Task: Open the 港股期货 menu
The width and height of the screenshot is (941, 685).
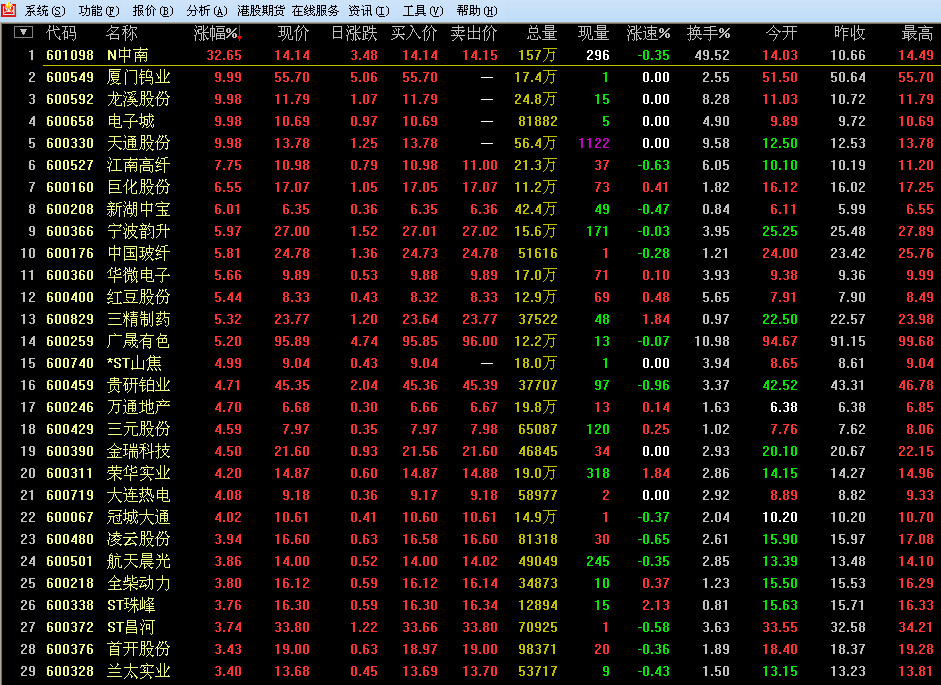Action: point(261,11)
